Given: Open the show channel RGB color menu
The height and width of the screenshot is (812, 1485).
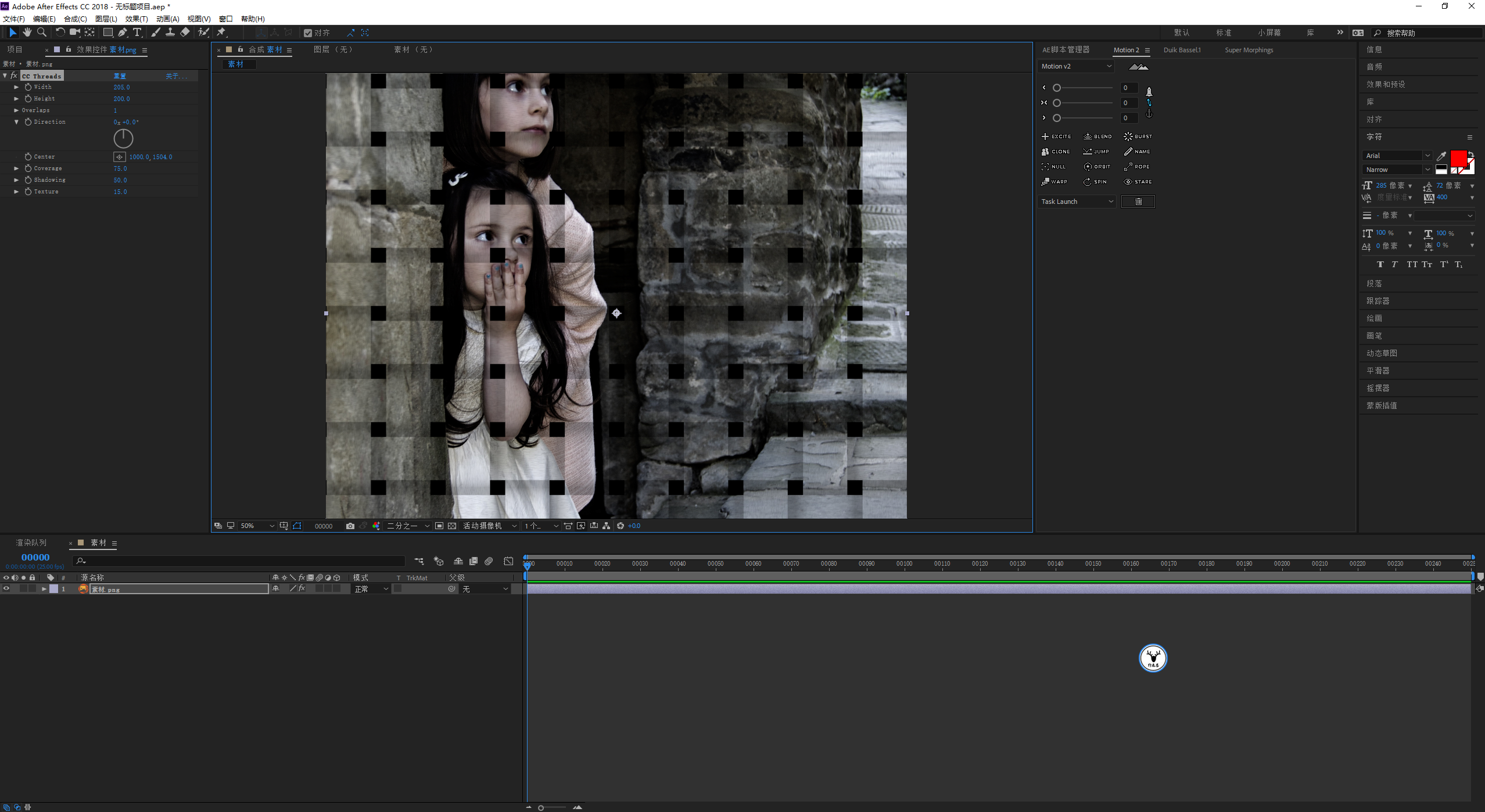Looking at the screenshot, I should tap(376, 526).
